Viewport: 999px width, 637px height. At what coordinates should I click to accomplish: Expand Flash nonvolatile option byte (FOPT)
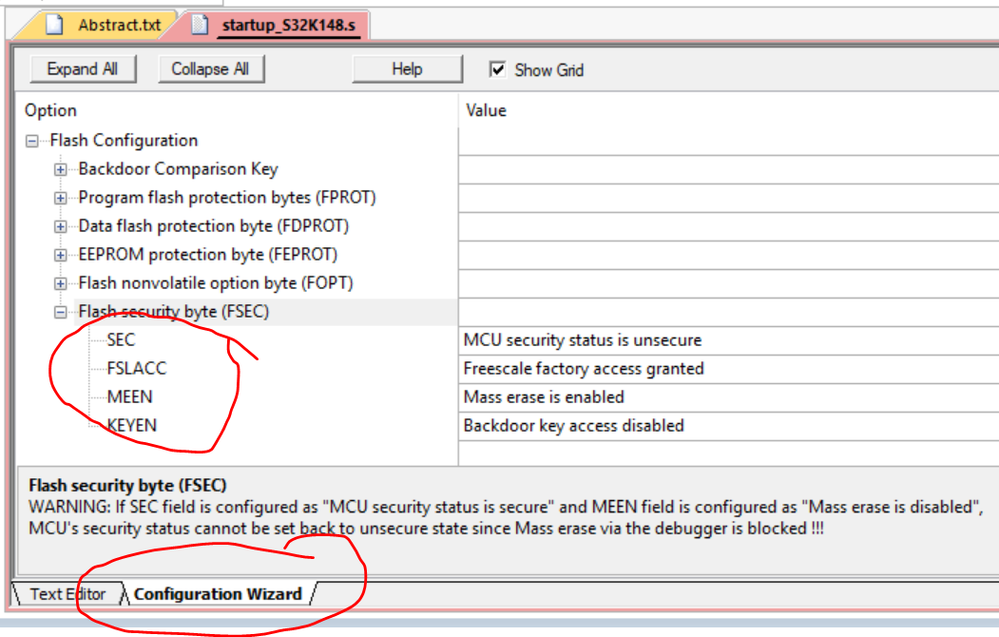(x=61, y=283)
